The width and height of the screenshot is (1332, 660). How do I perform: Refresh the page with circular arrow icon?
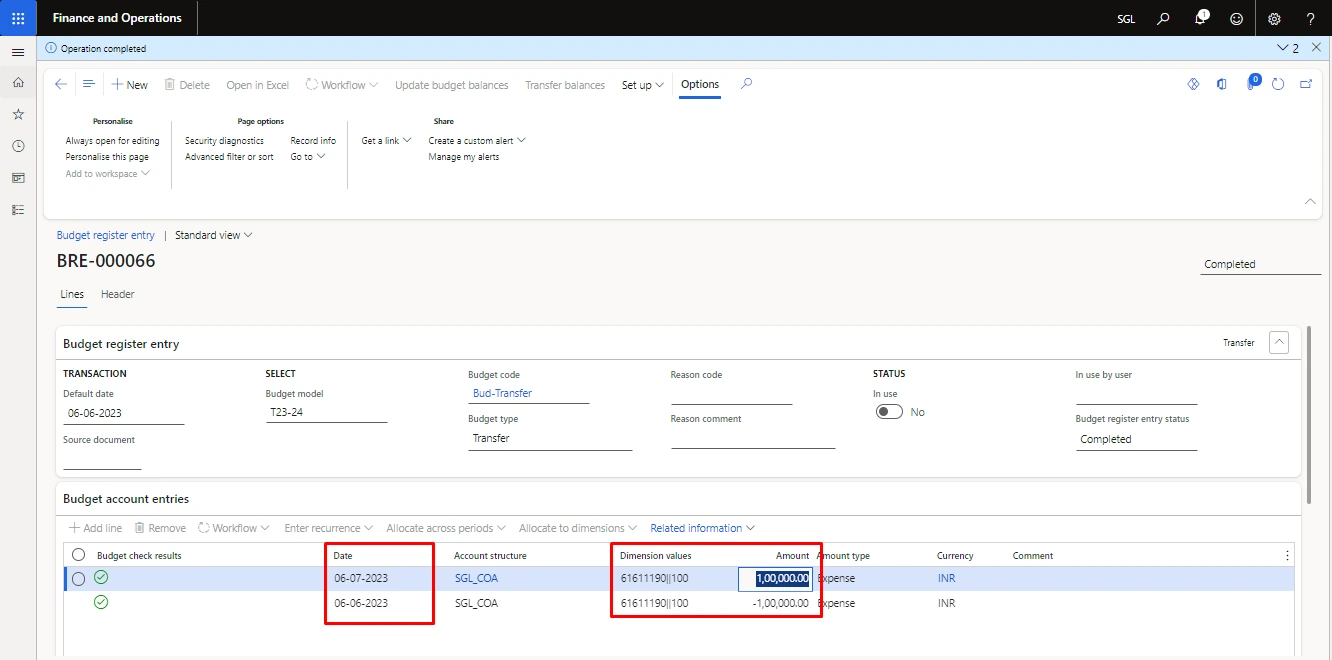pyautogui.click(x=1278, y=85)
